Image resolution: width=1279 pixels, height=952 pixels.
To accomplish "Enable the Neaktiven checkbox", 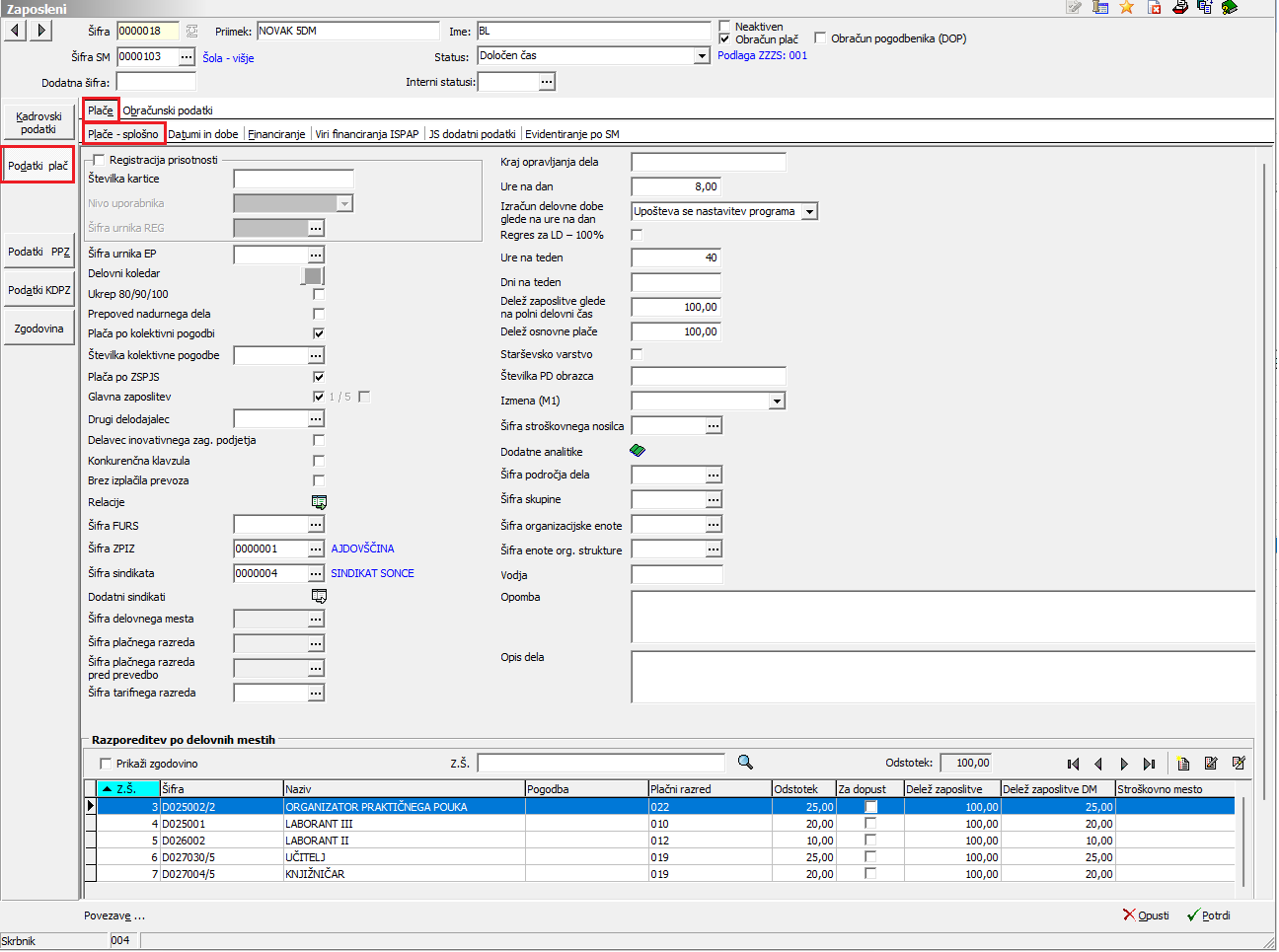I will 725,27.
